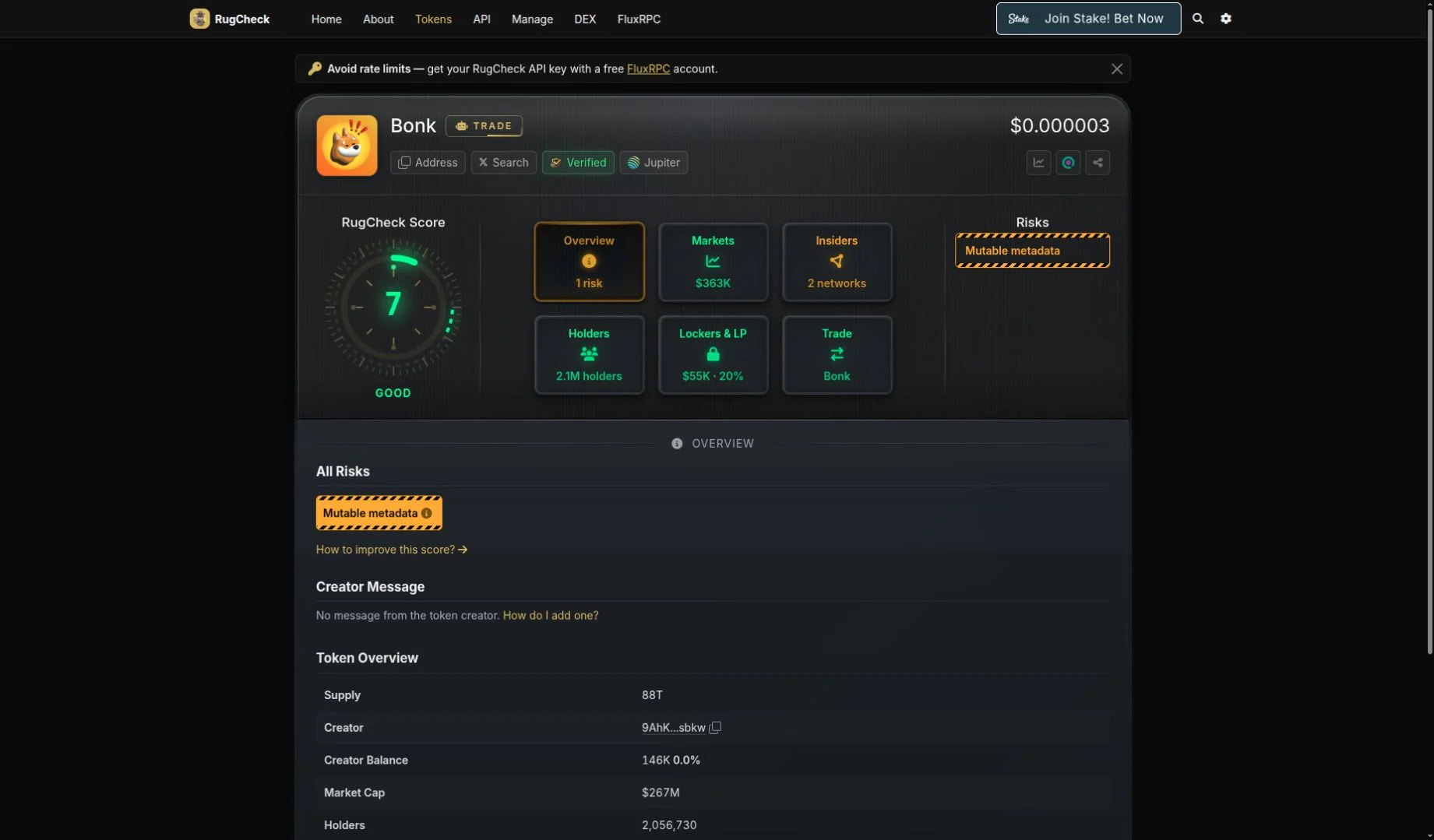The width and height of the screenshot is (1434, 840).
Task: Open the FluxRPC menu item
Action: pos(639,19)
